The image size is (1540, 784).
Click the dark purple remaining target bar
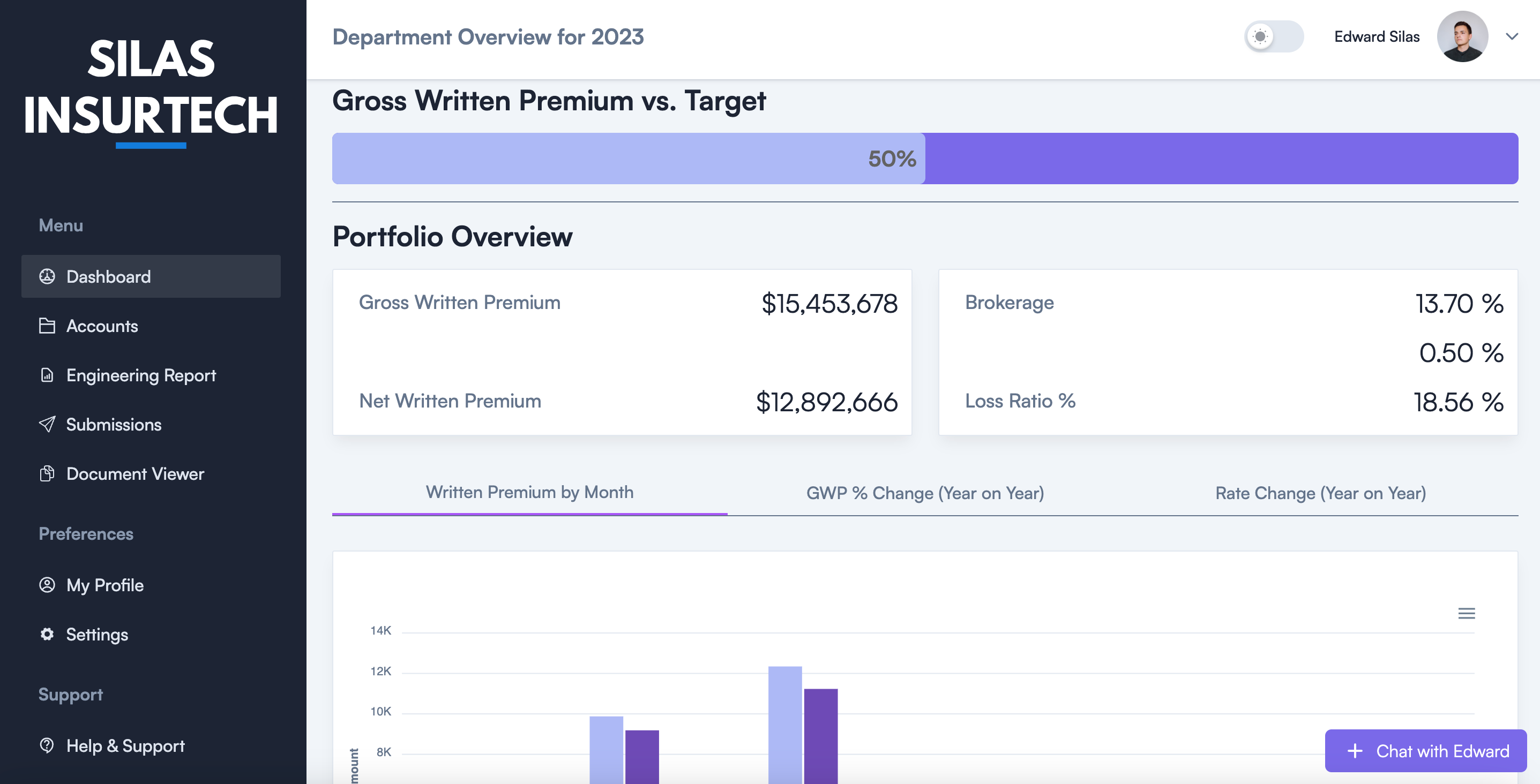point(1221,159)
